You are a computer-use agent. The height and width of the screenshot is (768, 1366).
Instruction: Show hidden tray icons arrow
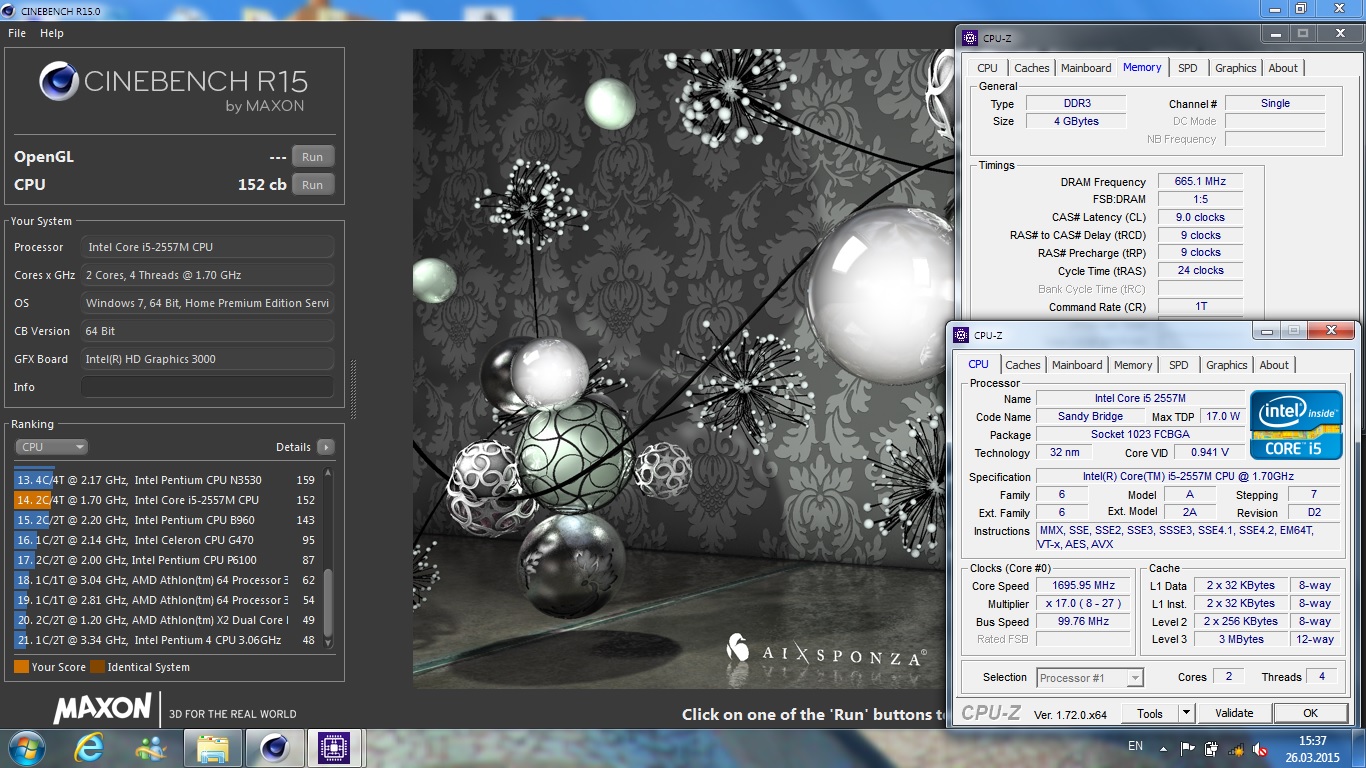[1163, 747]
